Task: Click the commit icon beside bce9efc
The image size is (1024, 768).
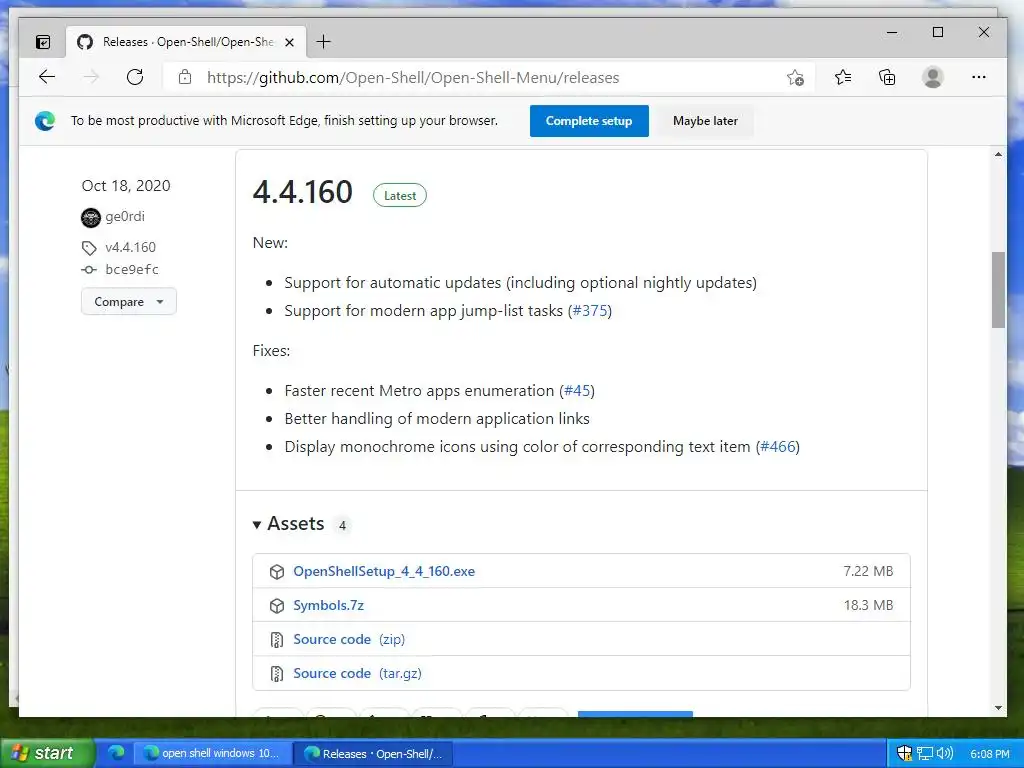Action: [x=89, y=270]
